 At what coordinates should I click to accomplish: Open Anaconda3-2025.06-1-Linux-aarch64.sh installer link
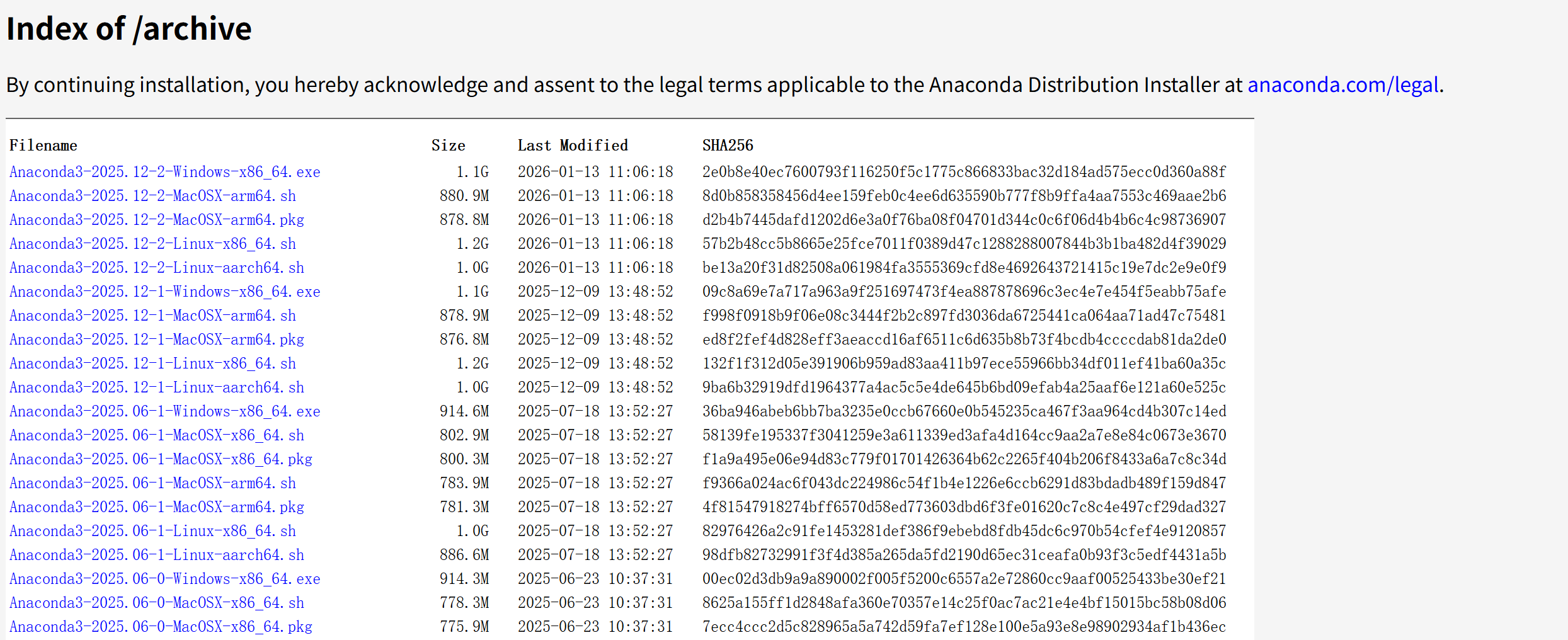click(157, 555)
